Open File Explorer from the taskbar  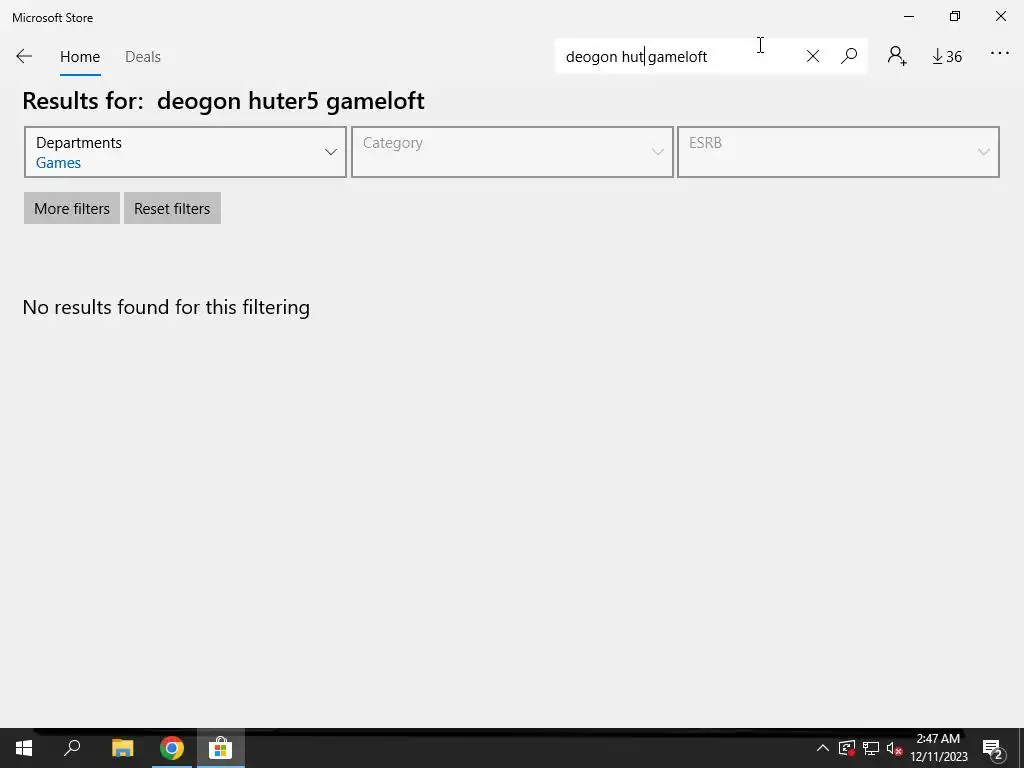click(122, 748)
